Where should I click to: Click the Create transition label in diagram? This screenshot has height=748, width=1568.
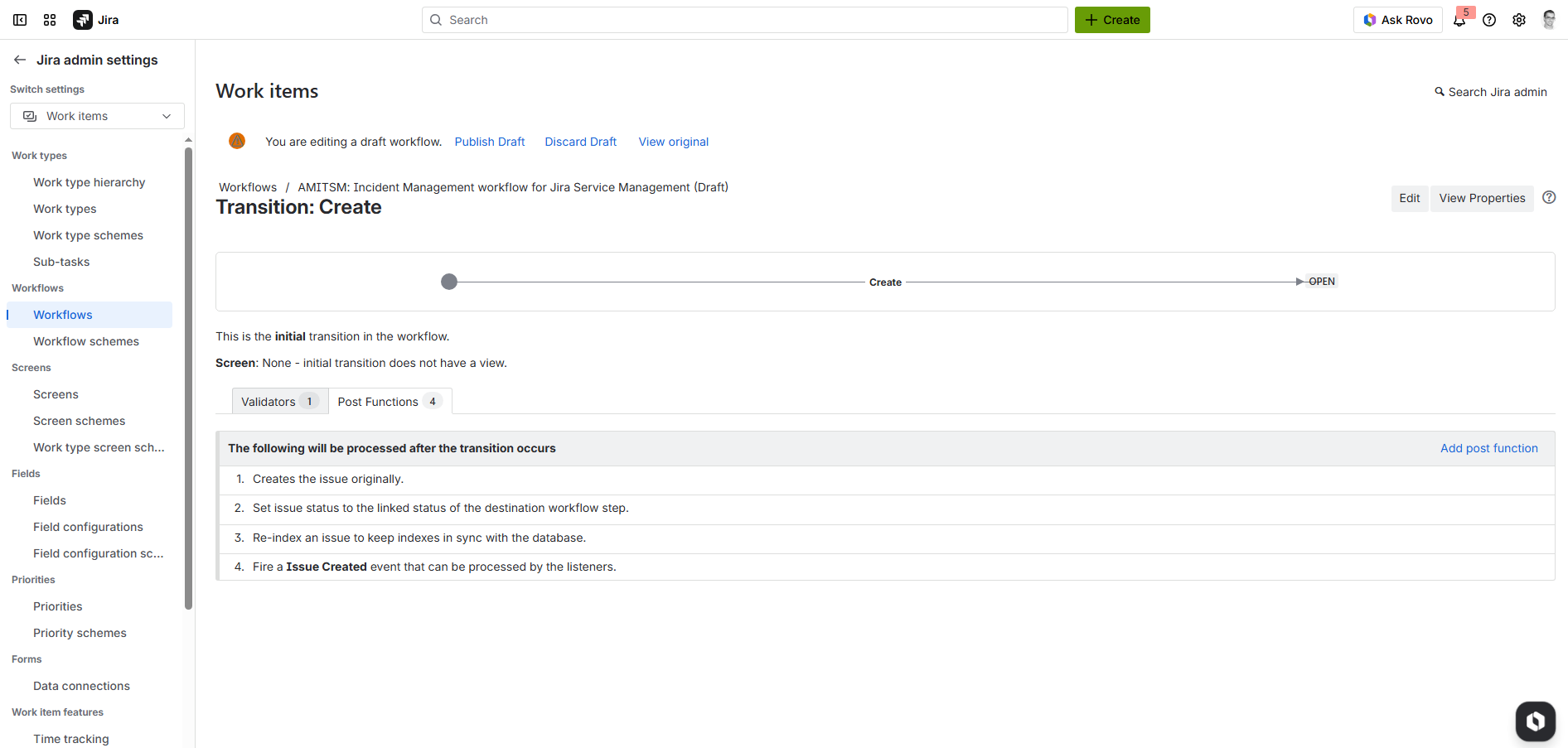pos(885,282)
